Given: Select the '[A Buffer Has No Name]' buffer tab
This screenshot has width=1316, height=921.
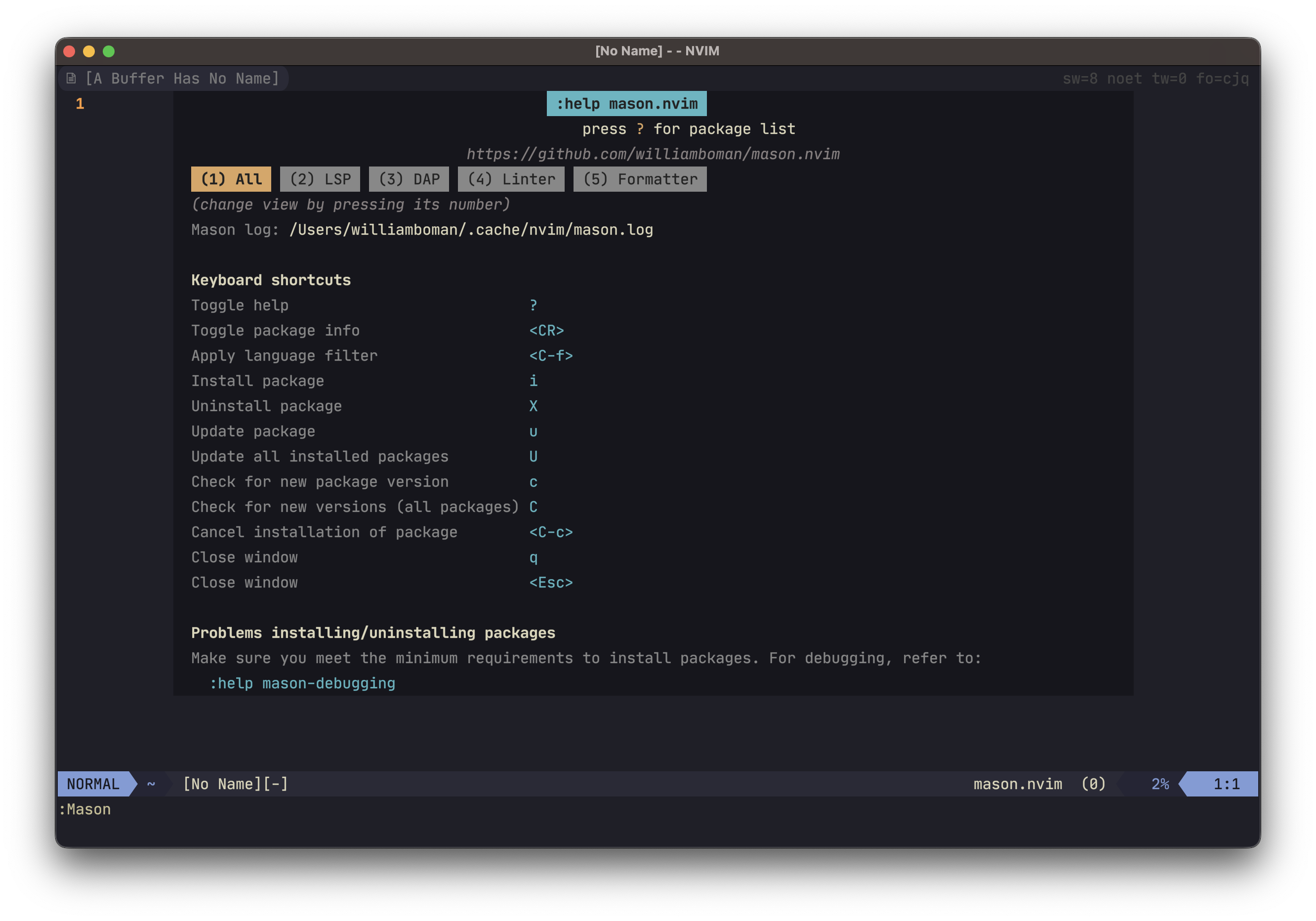Looking at the screenshot, I should pyautogui.click(x=174, y=79).
